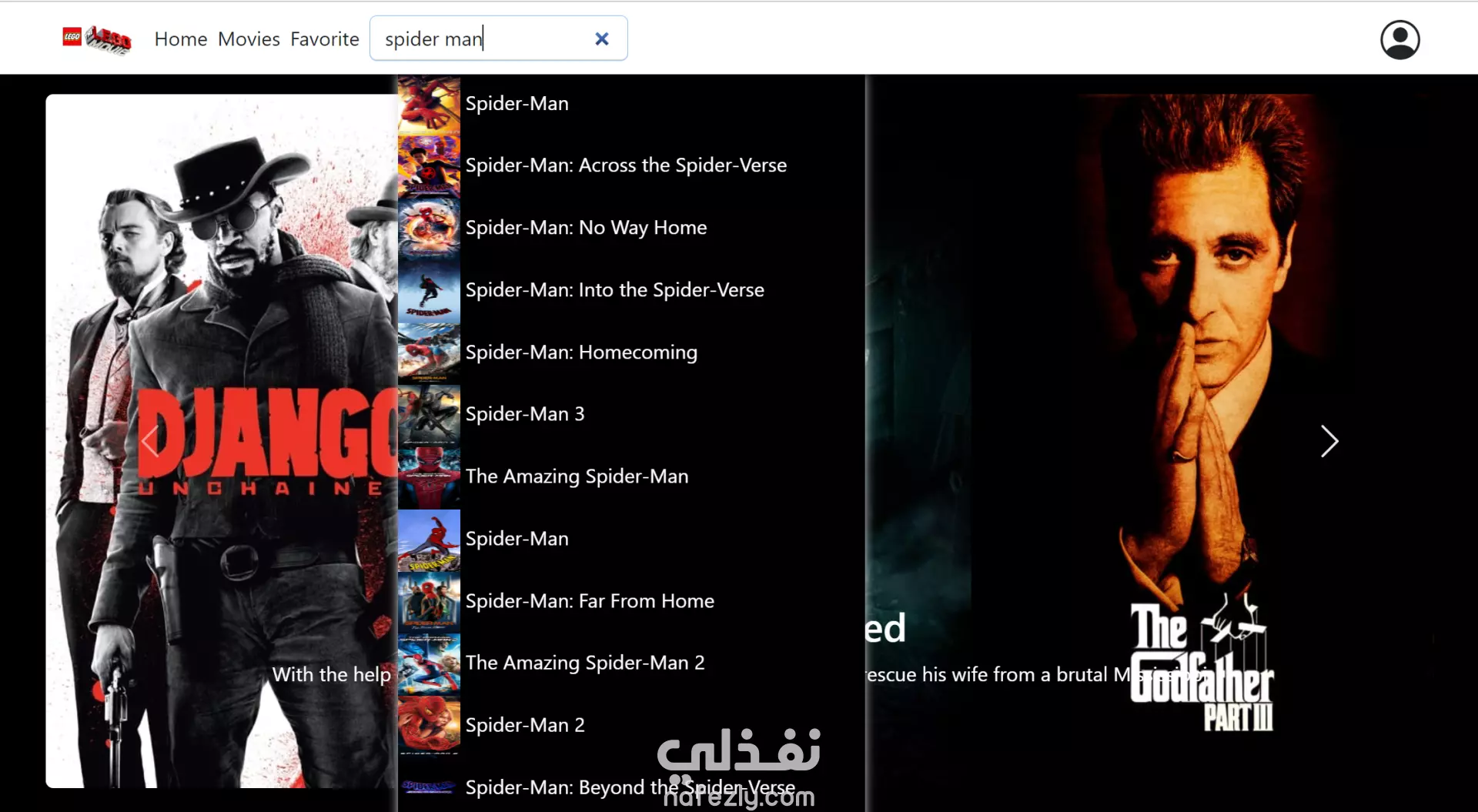The width and height of the screenshot is (1478, 812).
Task: Select Spider-Man: Across the Spider-Verse result
Action: pyautogui.click(x=631, y=165)
